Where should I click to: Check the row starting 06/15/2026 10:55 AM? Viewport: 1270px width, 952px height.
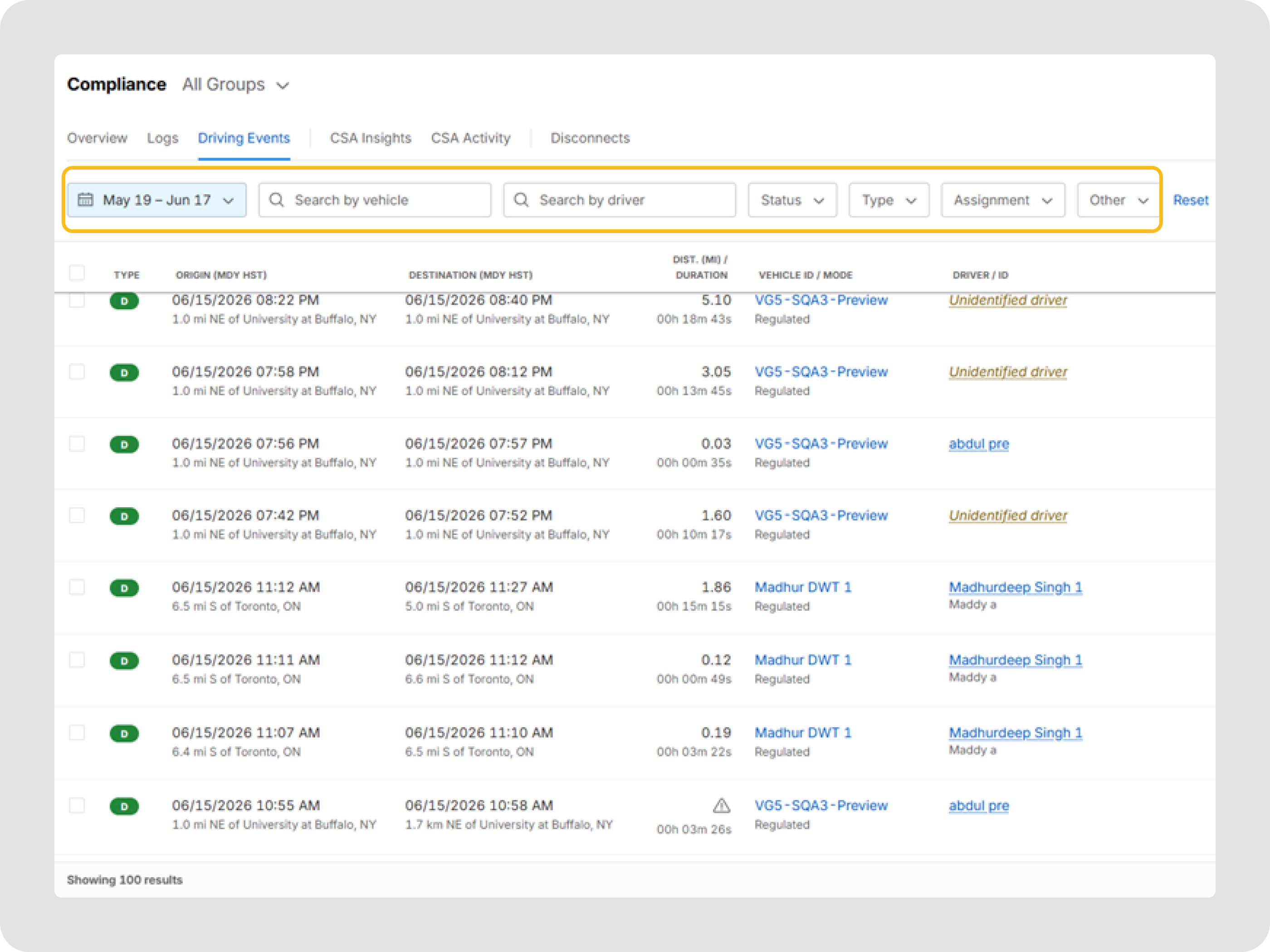click(x=77, y=806)
